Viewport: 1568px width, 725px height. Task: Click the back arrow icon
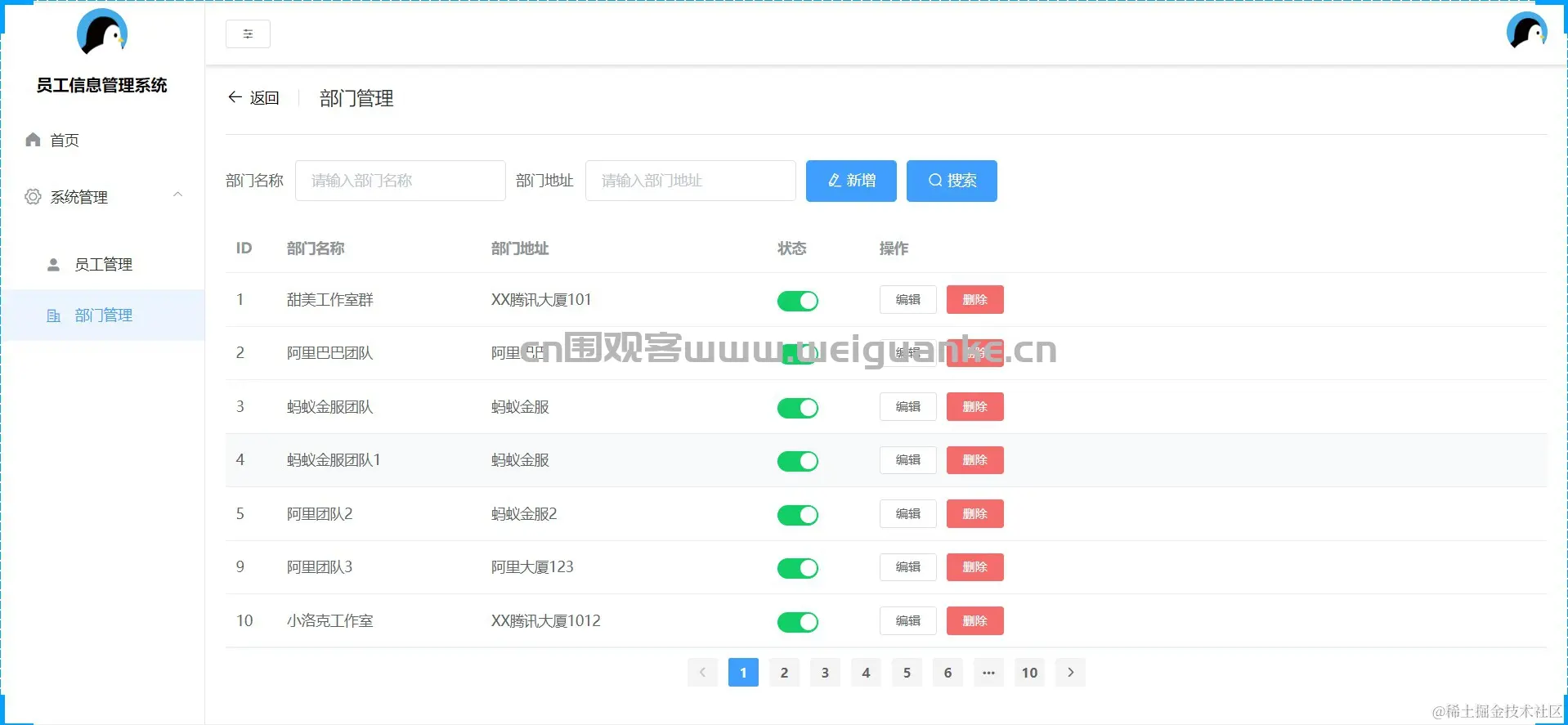235,97
